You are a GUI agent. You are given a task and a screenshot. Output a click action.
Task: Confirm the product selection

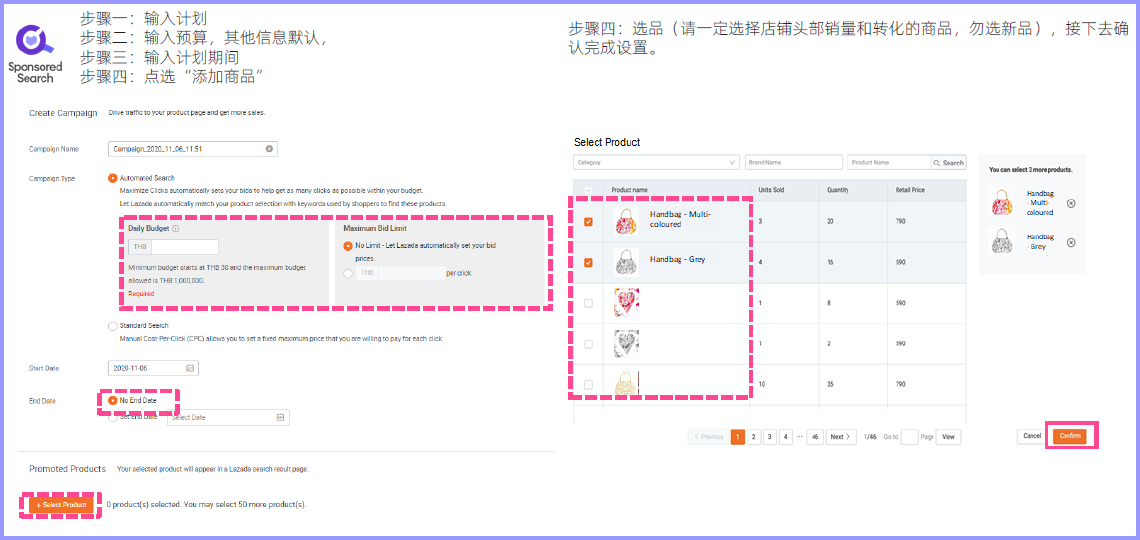(1069, 436)
